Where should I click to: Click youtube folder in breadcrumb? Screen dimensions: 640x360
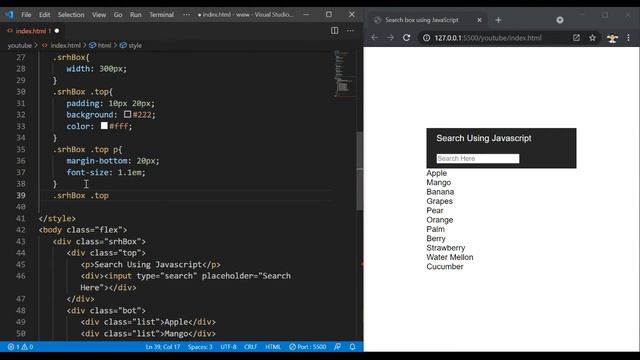[20, 45]
